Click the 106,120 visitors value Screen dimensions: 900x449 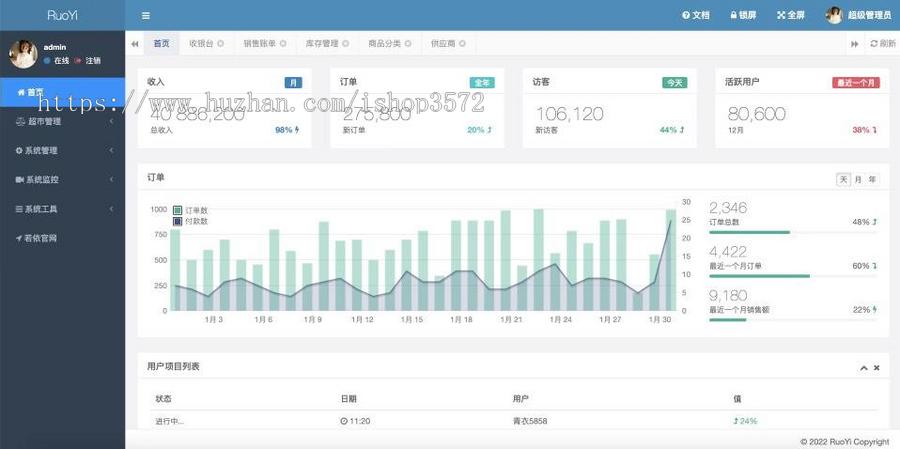click(569, 114)
